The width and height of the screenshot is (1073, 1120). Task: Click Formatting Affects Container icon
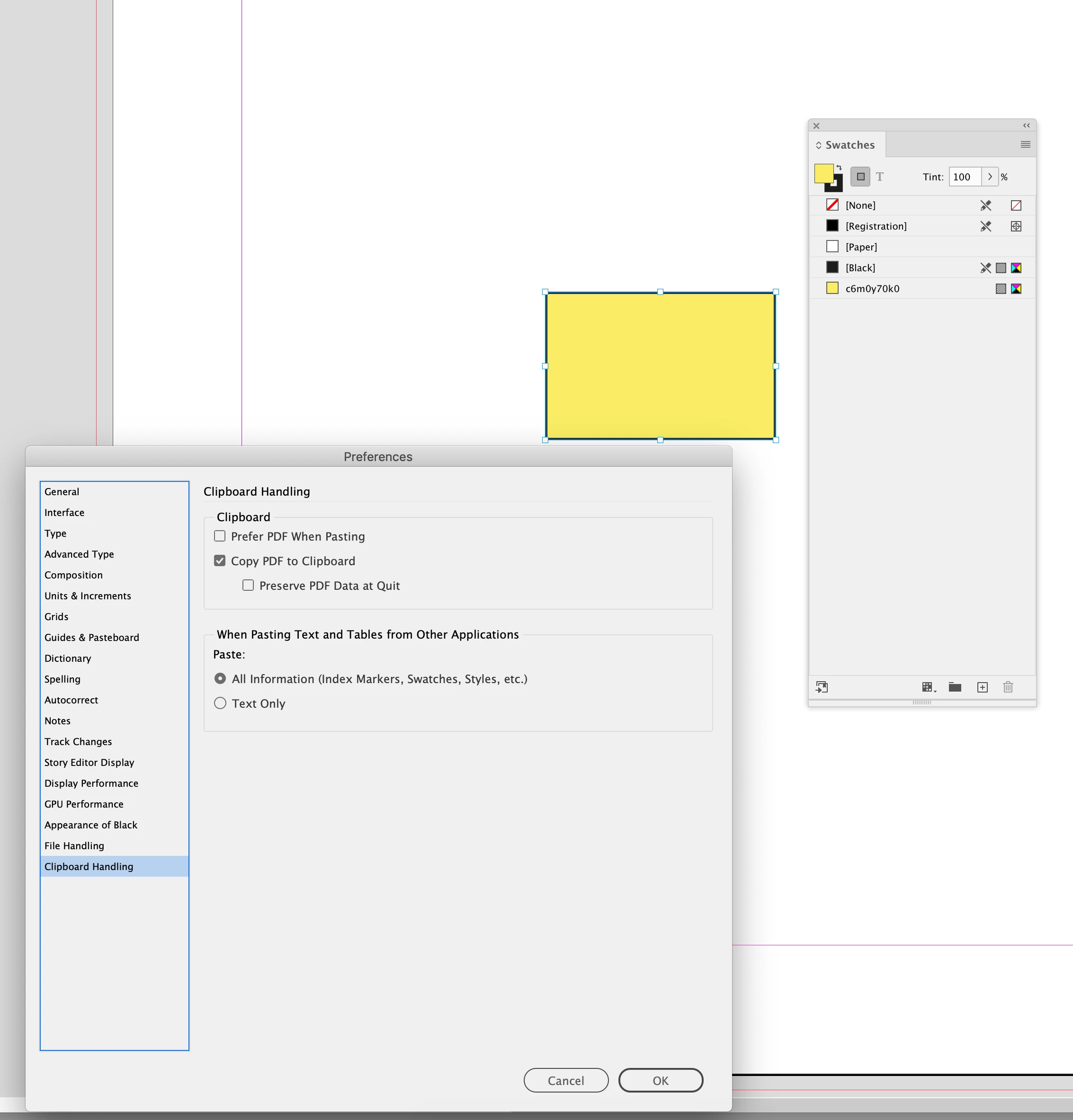pyautogui.click(x=860, y=177)
